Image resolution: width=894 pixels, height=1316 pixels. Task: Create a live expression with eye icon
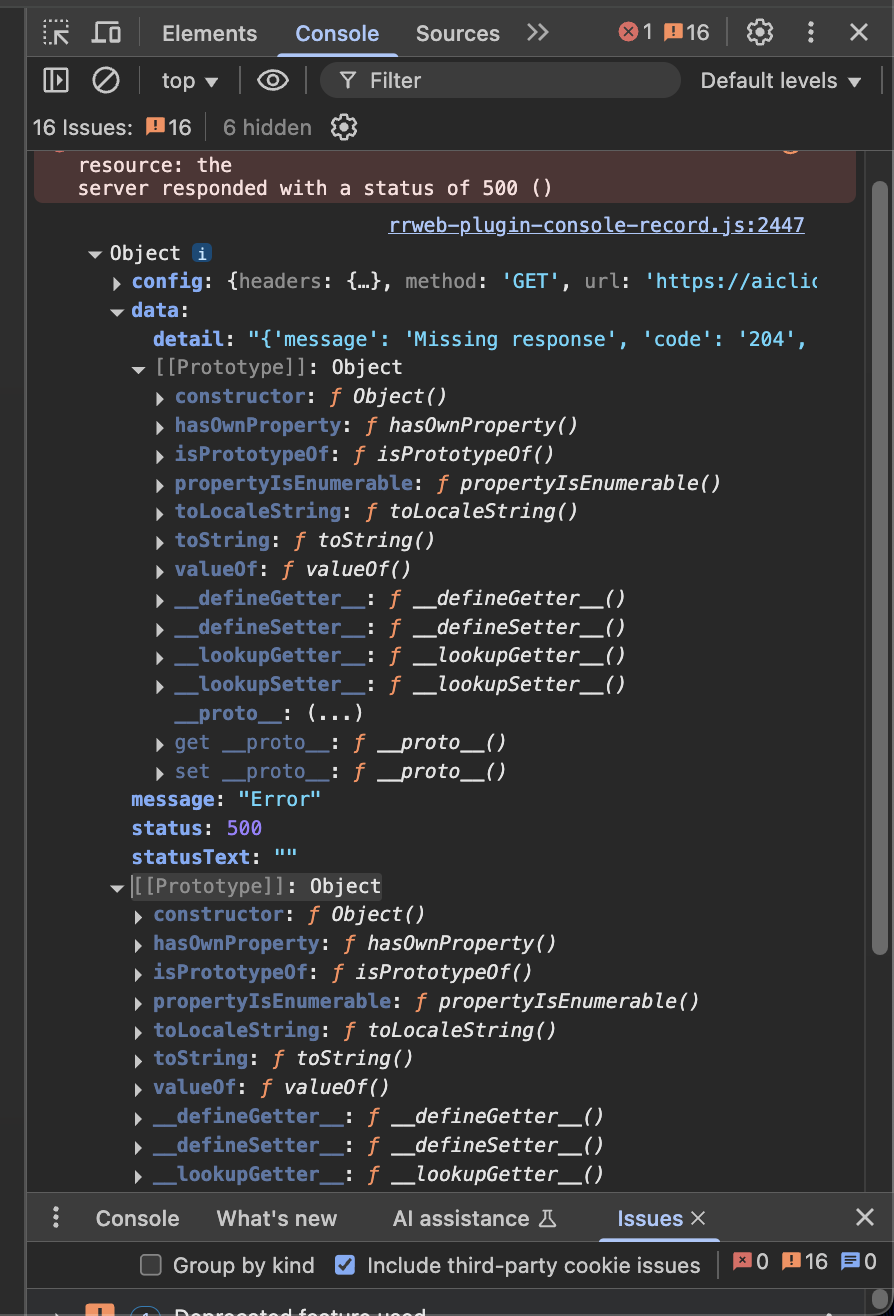tap(273, 80)
